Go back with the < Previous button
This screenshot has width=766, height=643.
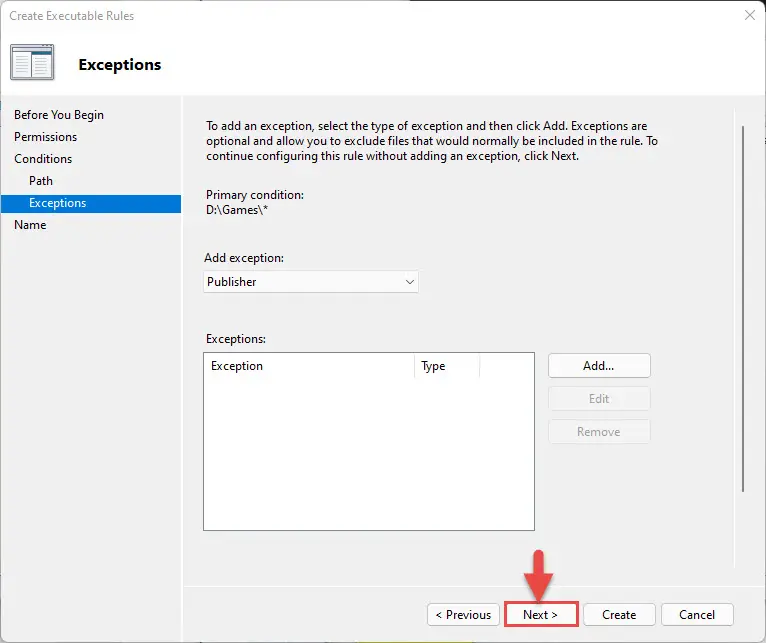[463, 614]
